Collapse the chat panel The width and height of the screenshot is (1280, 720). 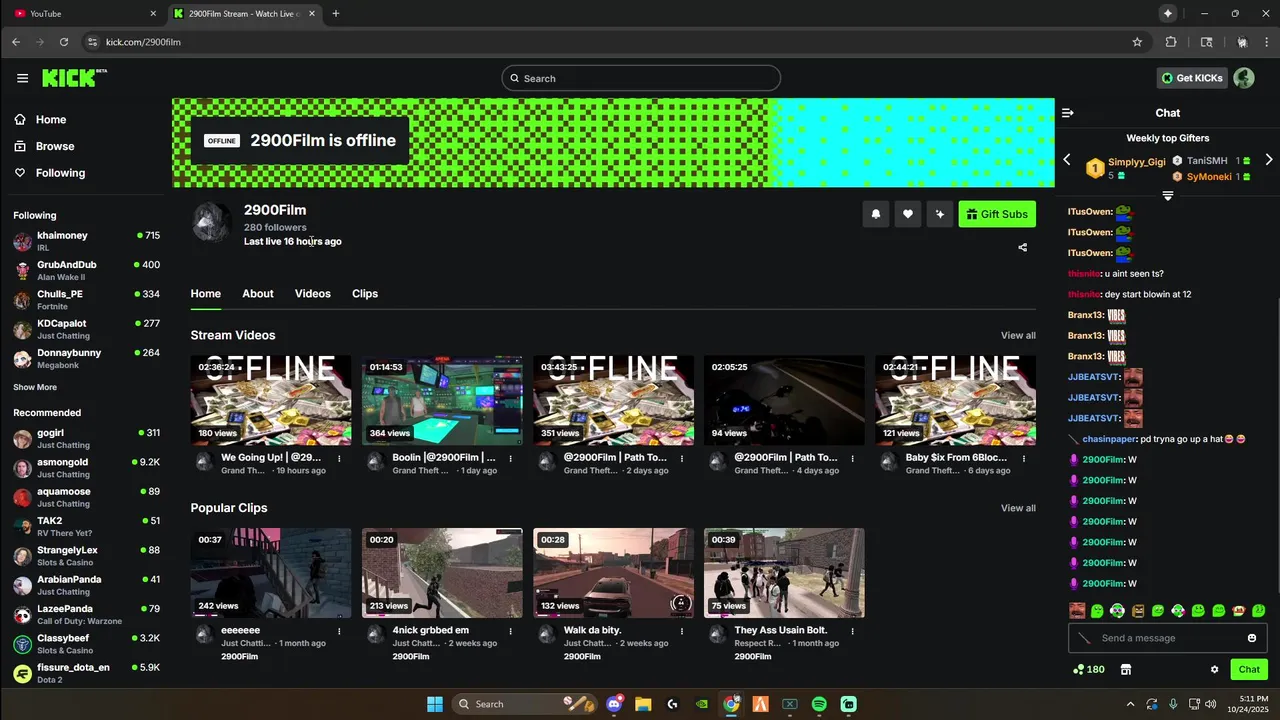[1067, 113]
